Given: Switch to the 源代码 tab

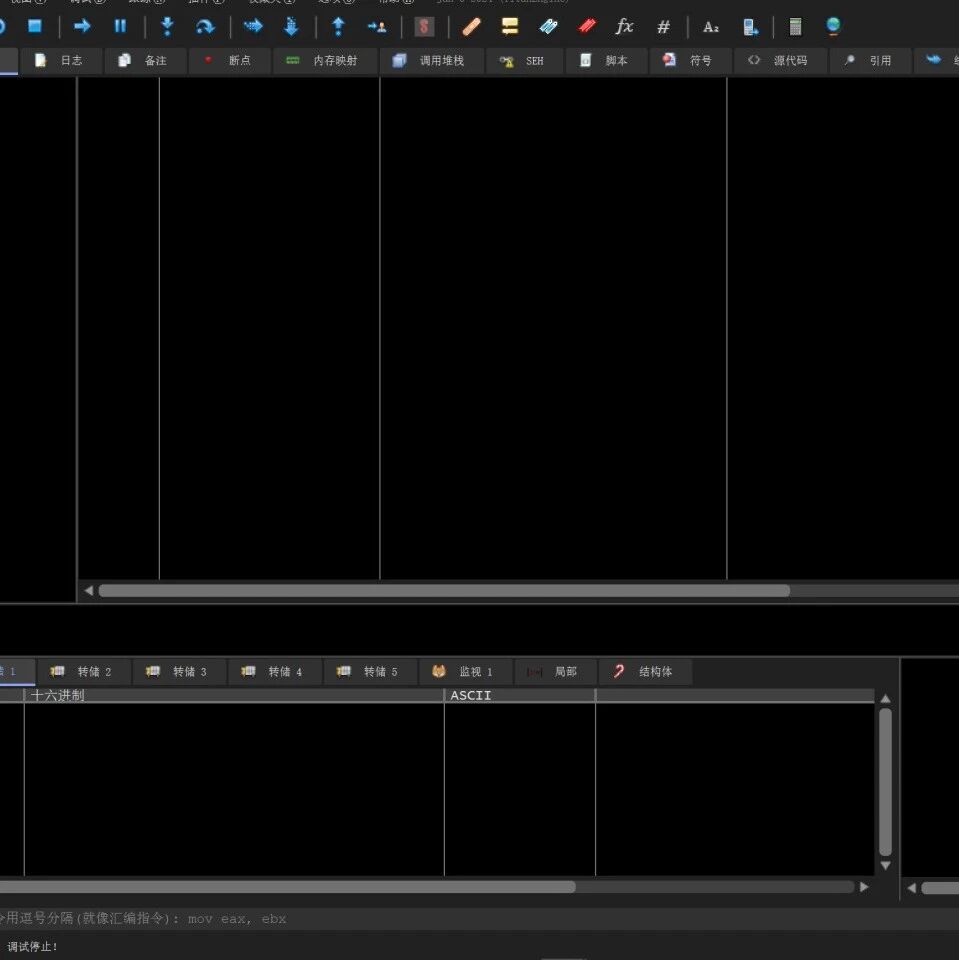Looking at the screenshot, I should pos(780,61).
